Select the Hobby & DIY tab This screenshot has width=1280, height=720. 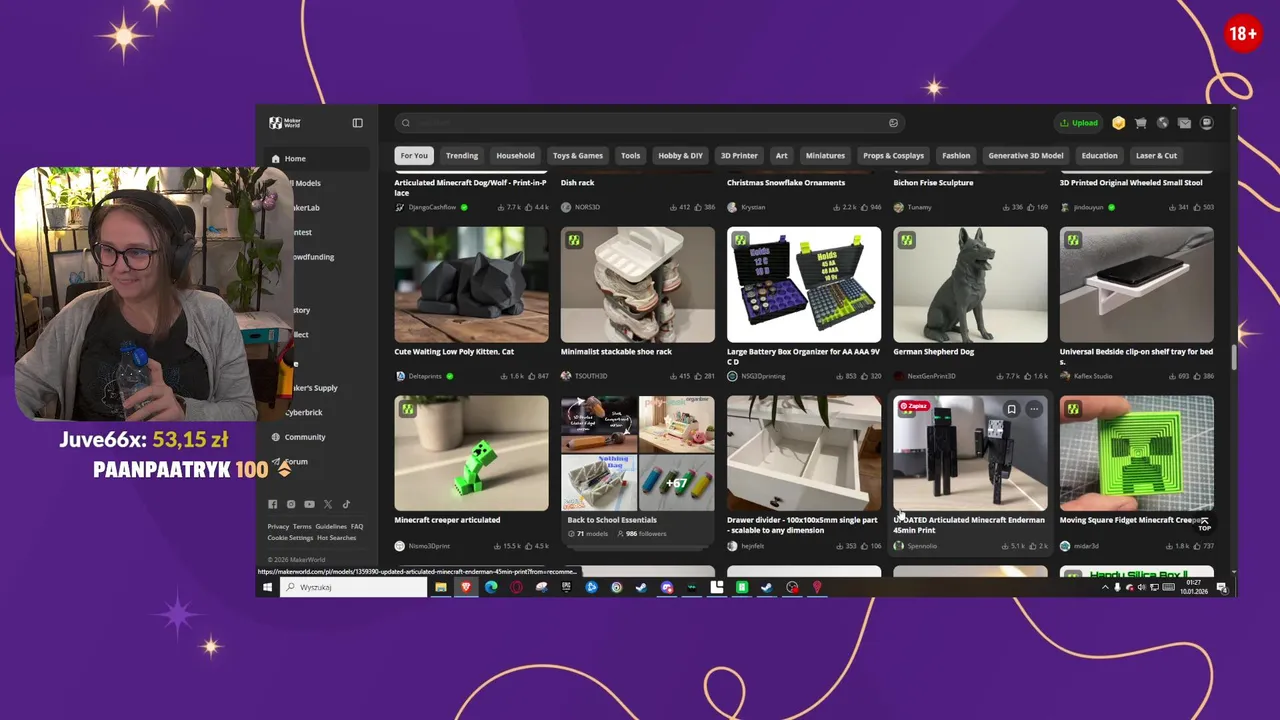pyautogui.click(x=680, y=155)
